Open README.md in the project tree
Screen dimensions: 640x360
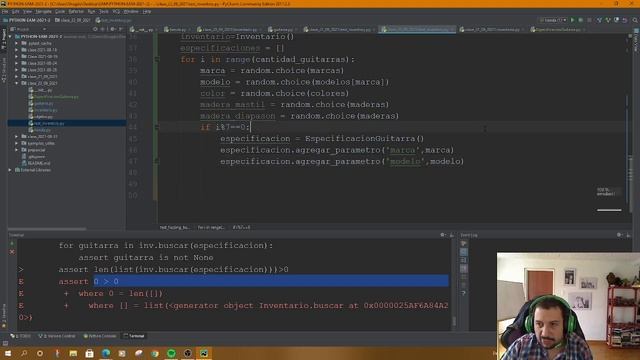coord(39,163)
